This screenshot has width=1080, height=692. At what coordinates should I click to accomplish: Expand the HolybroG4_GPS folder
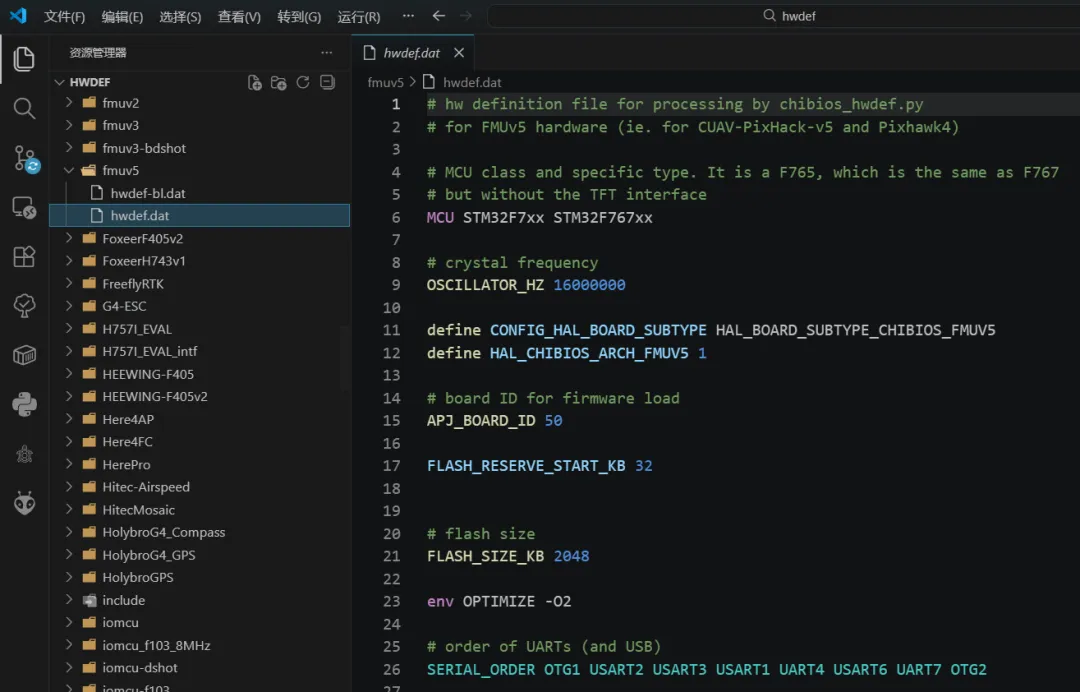[148, 555]
